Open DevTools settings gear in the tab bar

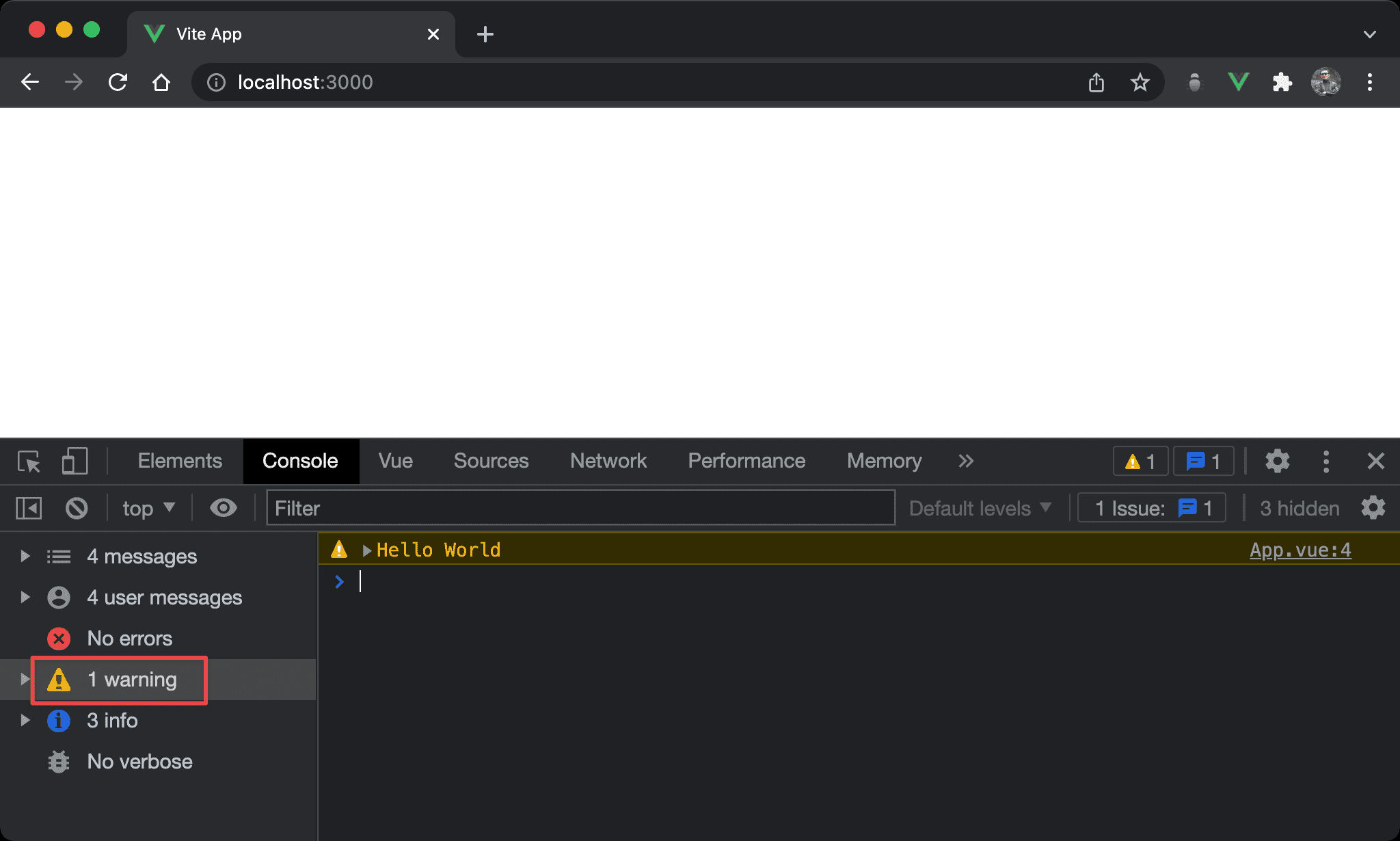[1277, 462]
